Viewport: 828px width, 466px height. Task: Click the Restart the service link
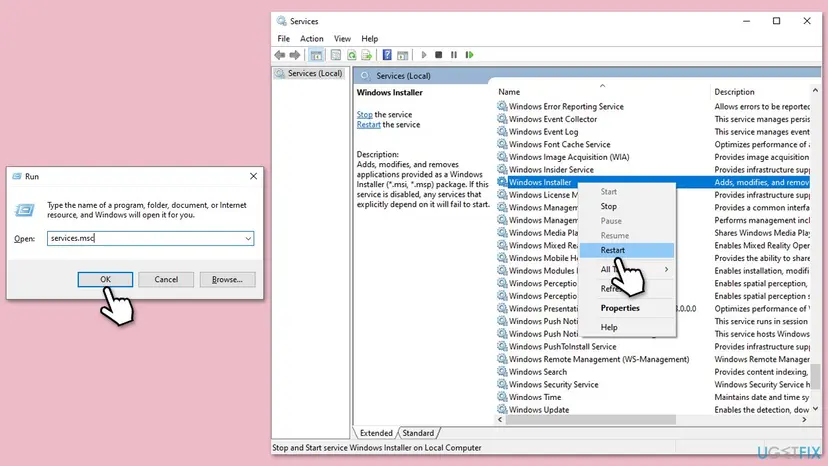tap(369, 125)
